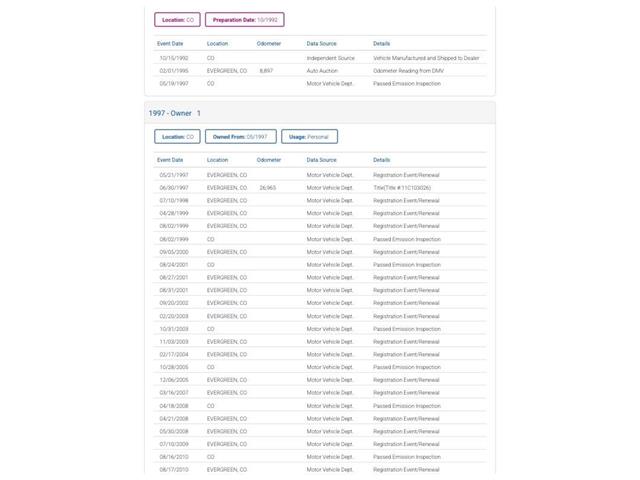Select the 8,897 odometer reading

(266, 71)
